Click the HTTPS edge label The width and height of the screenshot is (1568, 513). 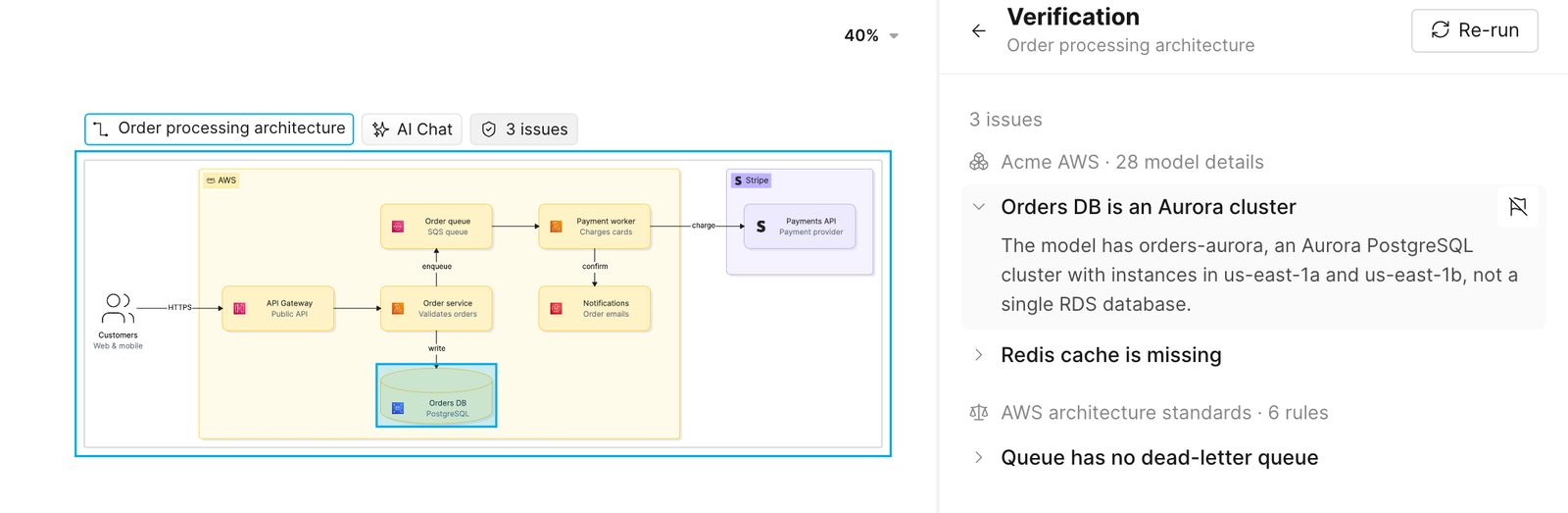click(x=180, y=307)
